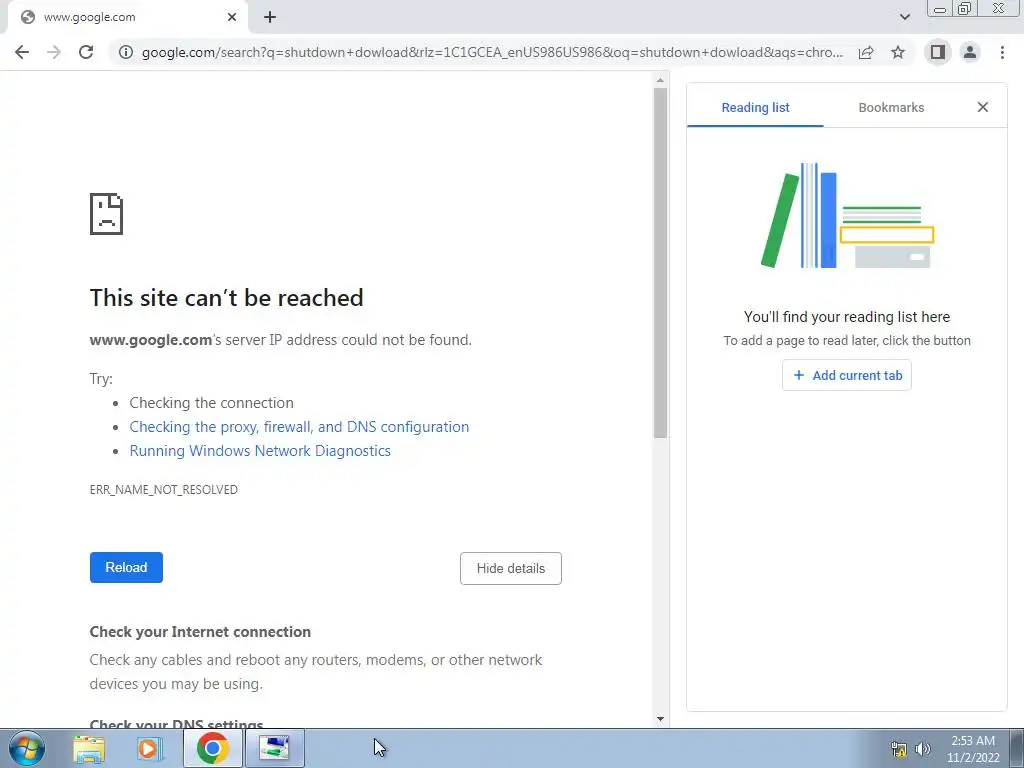Click the forward navigation arrow
Screen dimensions: 1024x768
point(54,52)
